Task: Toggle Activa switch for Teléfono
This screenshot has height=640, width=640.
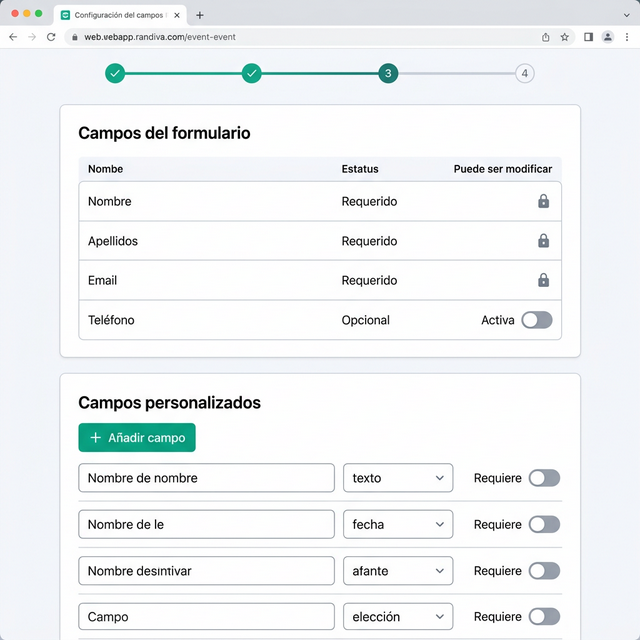Action: point(537,320)
